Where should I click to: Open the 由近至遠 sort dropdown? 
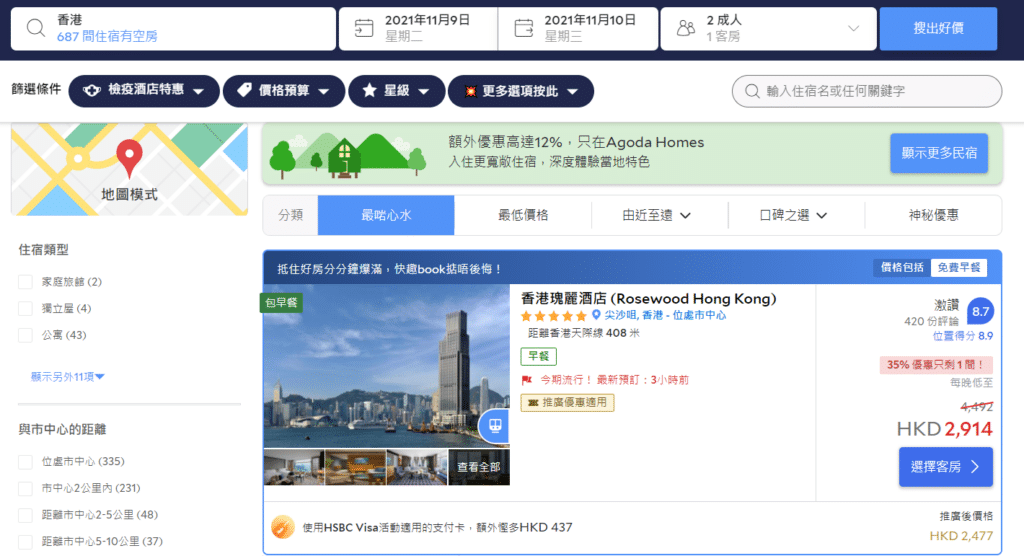(x=656, y=215)
